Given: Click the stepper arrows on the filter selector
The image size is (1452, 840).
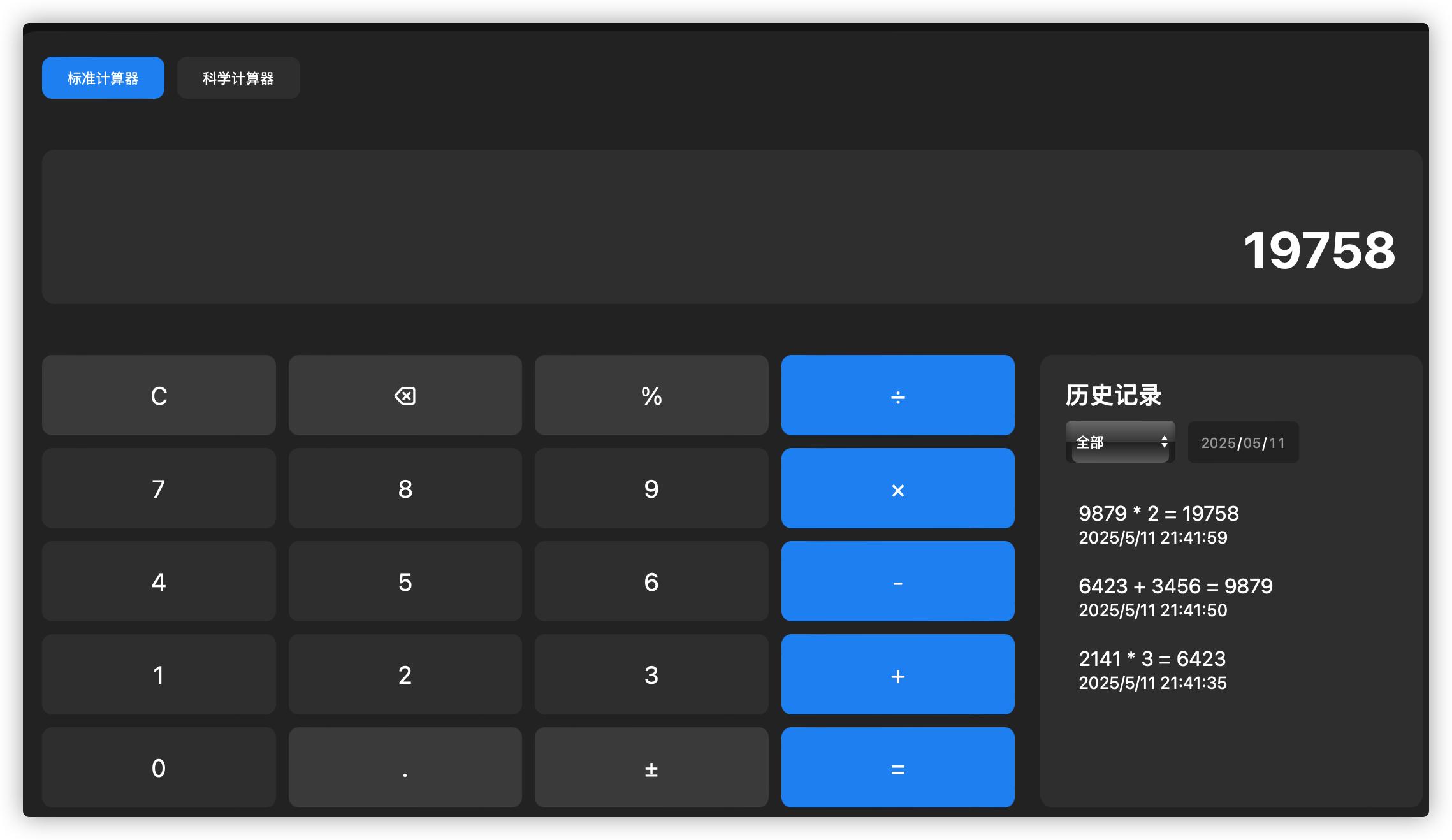Looking at the screenshot, I should click(1164, 442).
